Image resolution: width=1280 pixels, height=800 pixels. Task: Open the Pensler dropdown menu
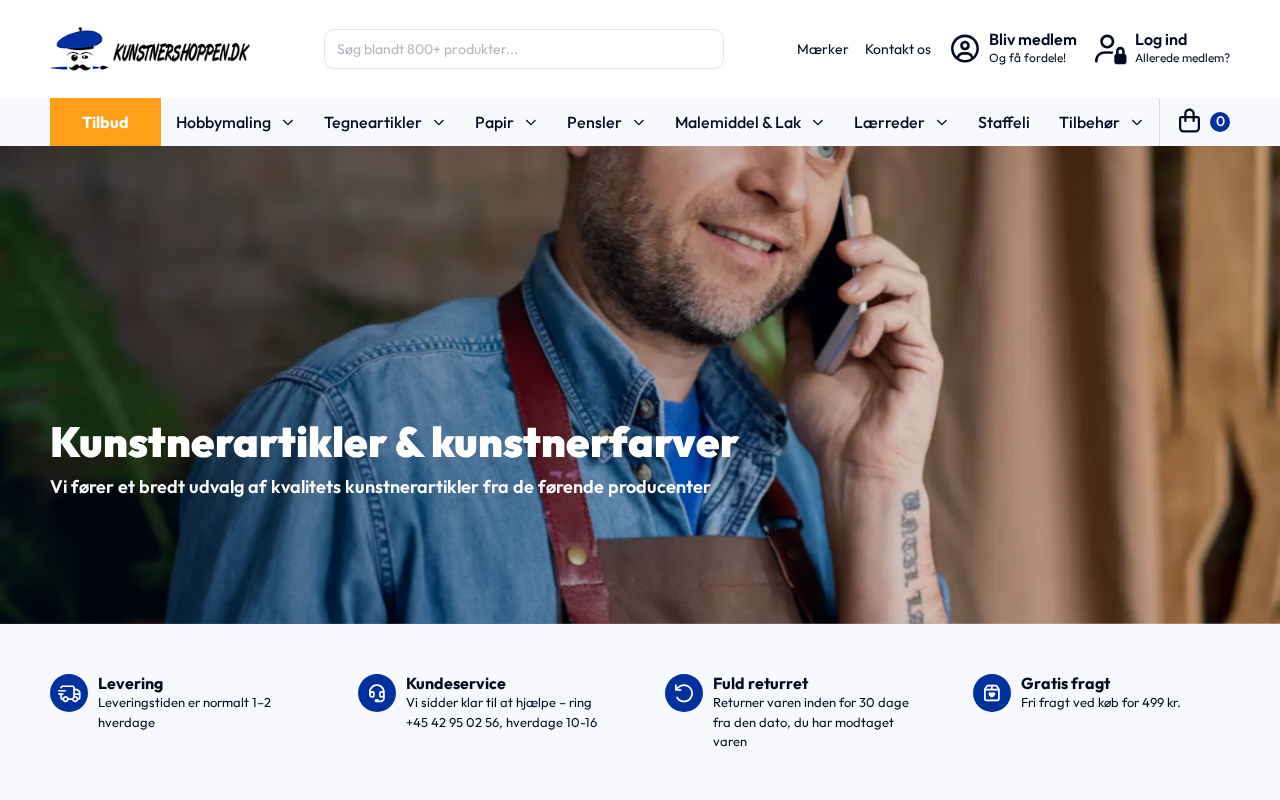tap(606, 122)
